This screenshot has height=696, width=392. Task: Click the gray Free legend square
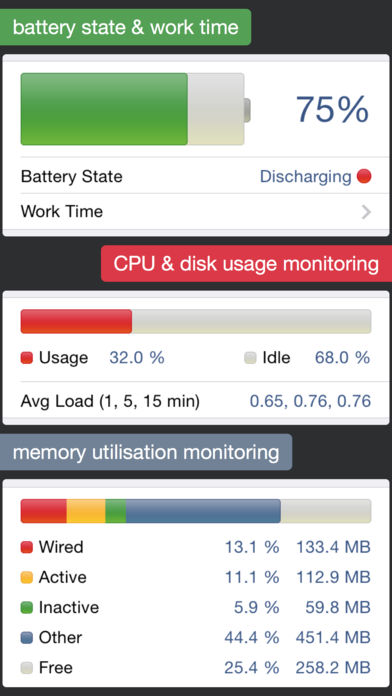coord(27,668)
